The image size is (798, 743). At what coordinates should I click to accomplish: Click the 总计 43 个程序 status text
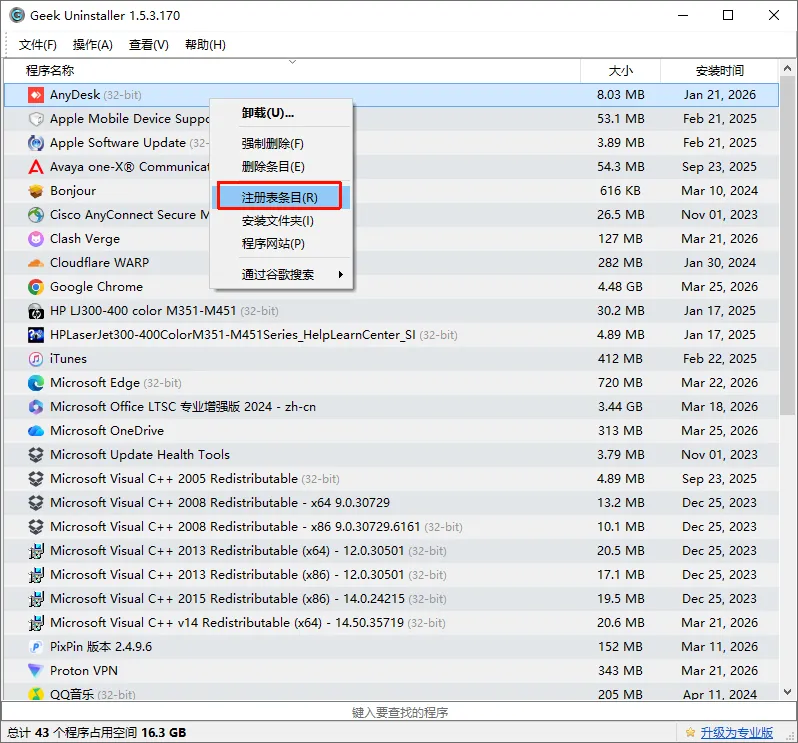coord(97,733)
